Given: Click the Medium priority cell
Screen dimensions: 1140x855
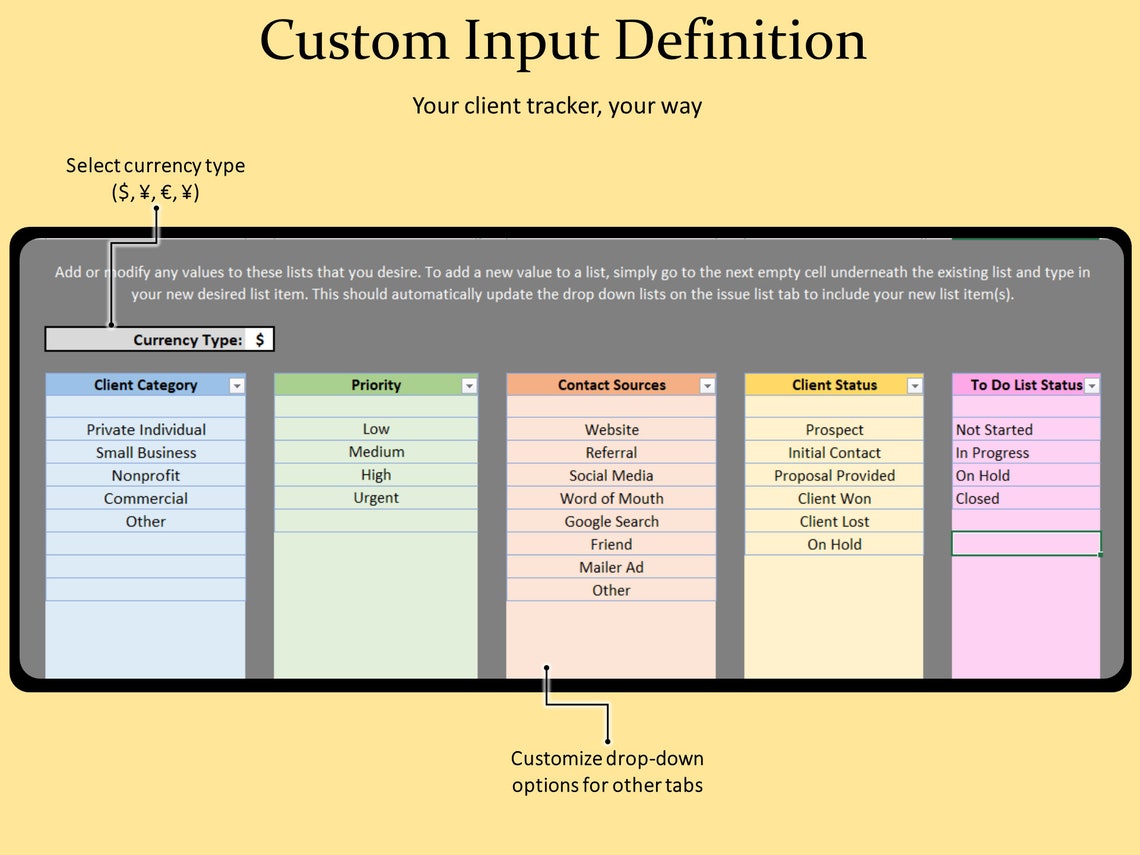Looking at the screenshot, I should [x=375, y=452].
